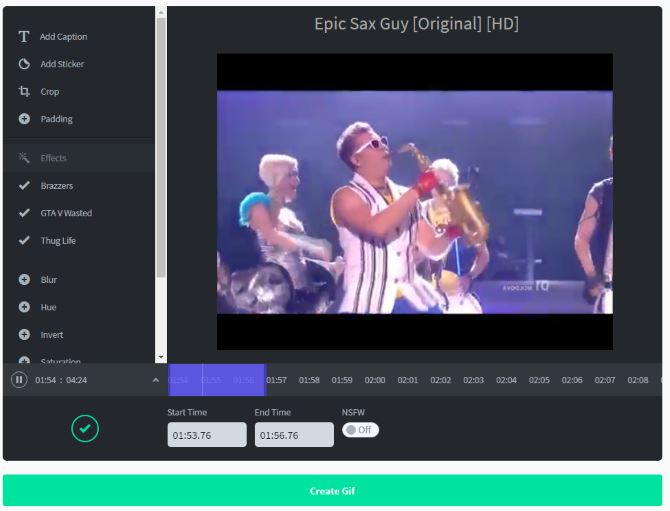The height and width of the screenshot is (511, 670).
Task: Jump to 02:01 on the timeline
Action: click(x=408, y=380)
